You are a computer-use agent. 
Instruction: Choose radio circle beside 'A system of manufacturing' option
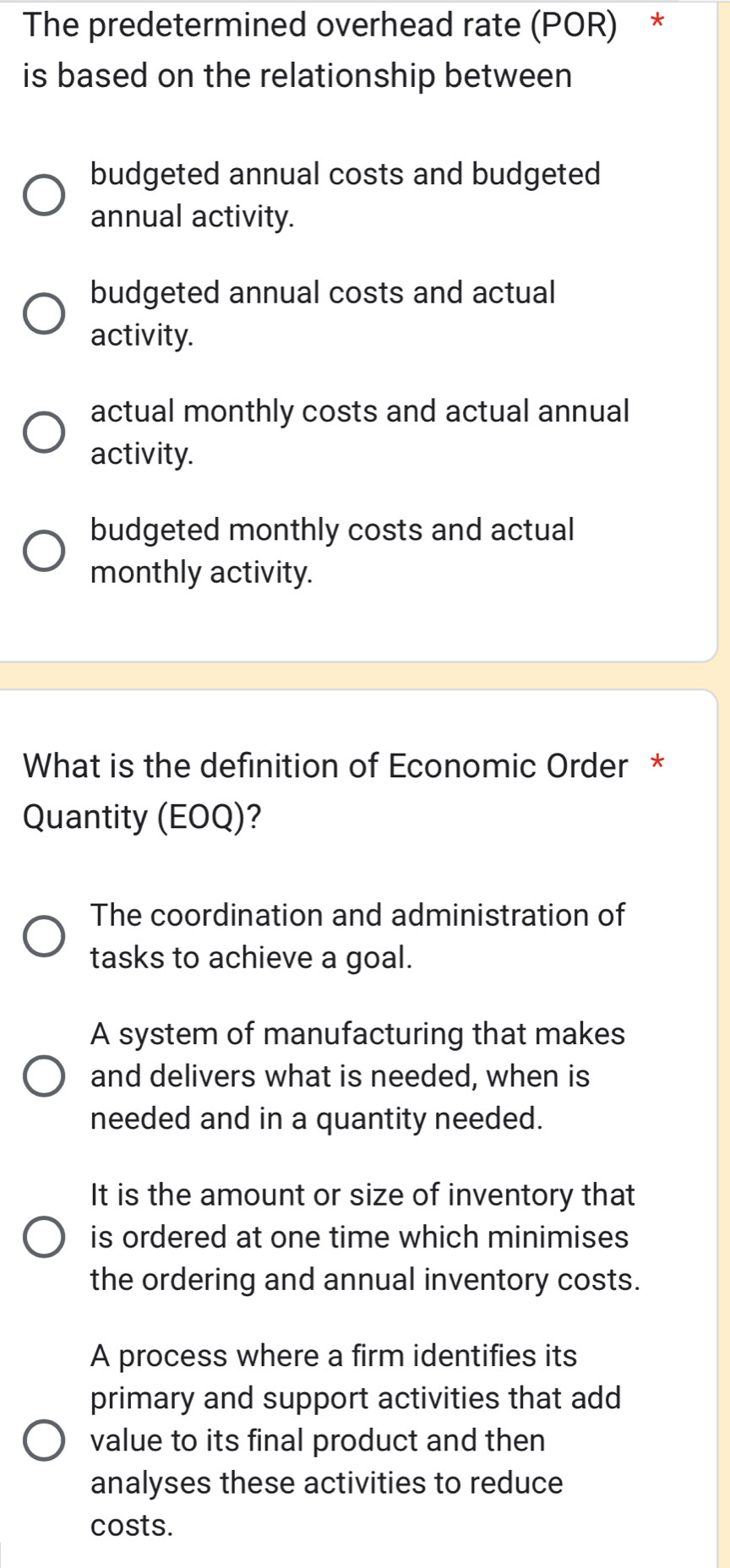pyautogui.click(x=43, y=1076)
